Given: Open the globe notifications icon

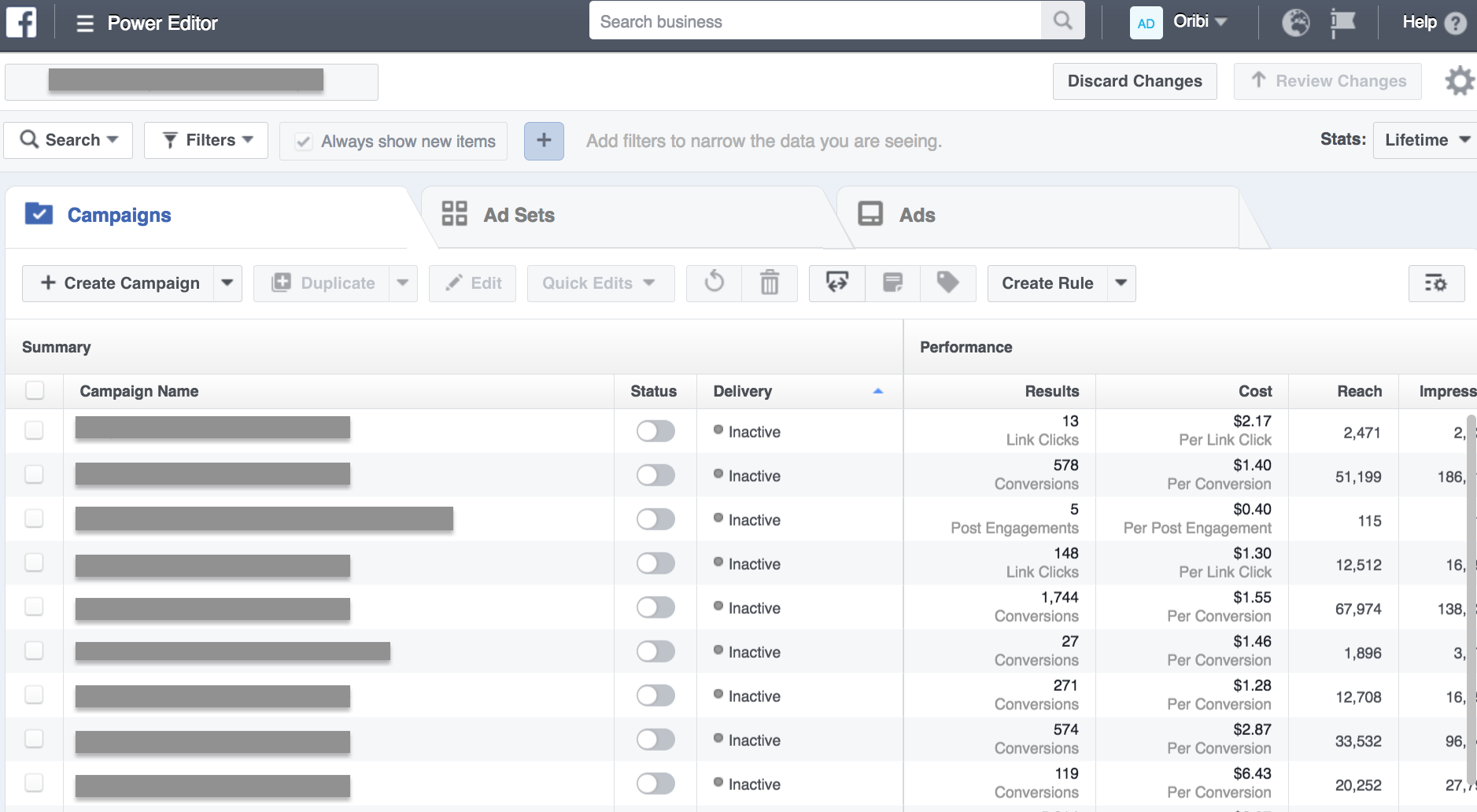Looking at the screenshot, I should pyautogui.click(x=1295, y=23).
